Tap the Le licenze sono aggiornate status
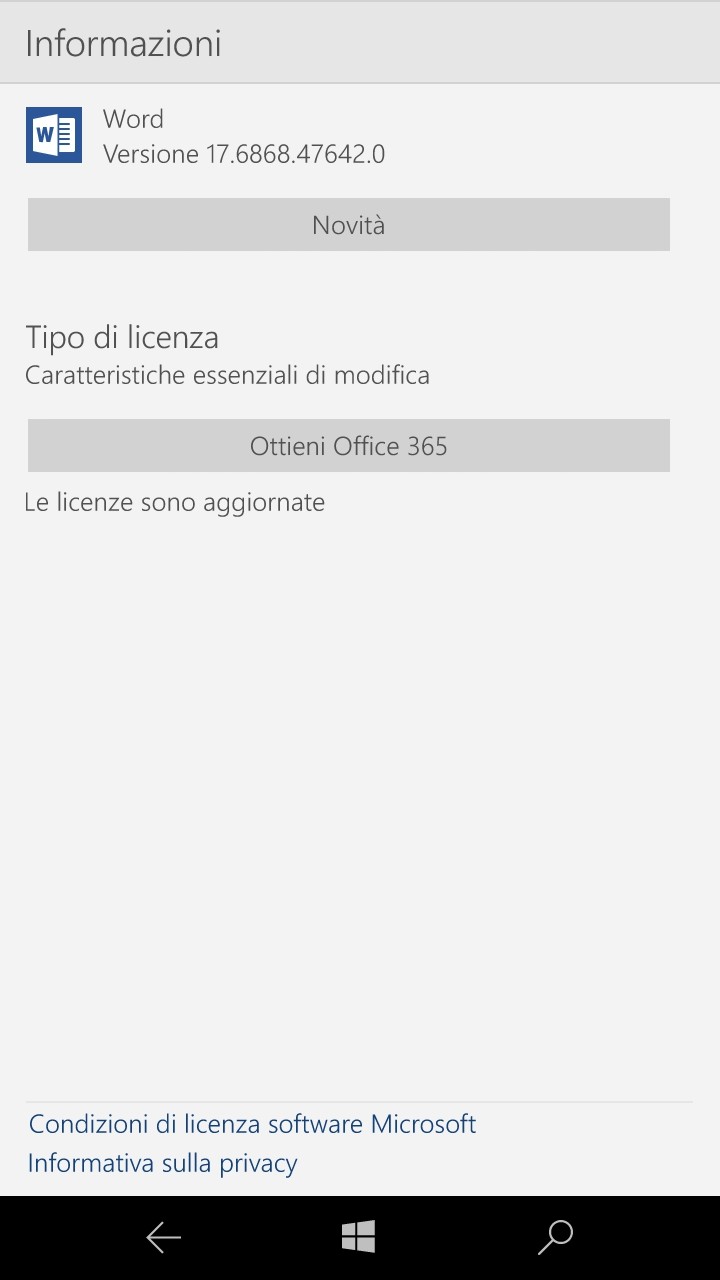 [175, 502]
